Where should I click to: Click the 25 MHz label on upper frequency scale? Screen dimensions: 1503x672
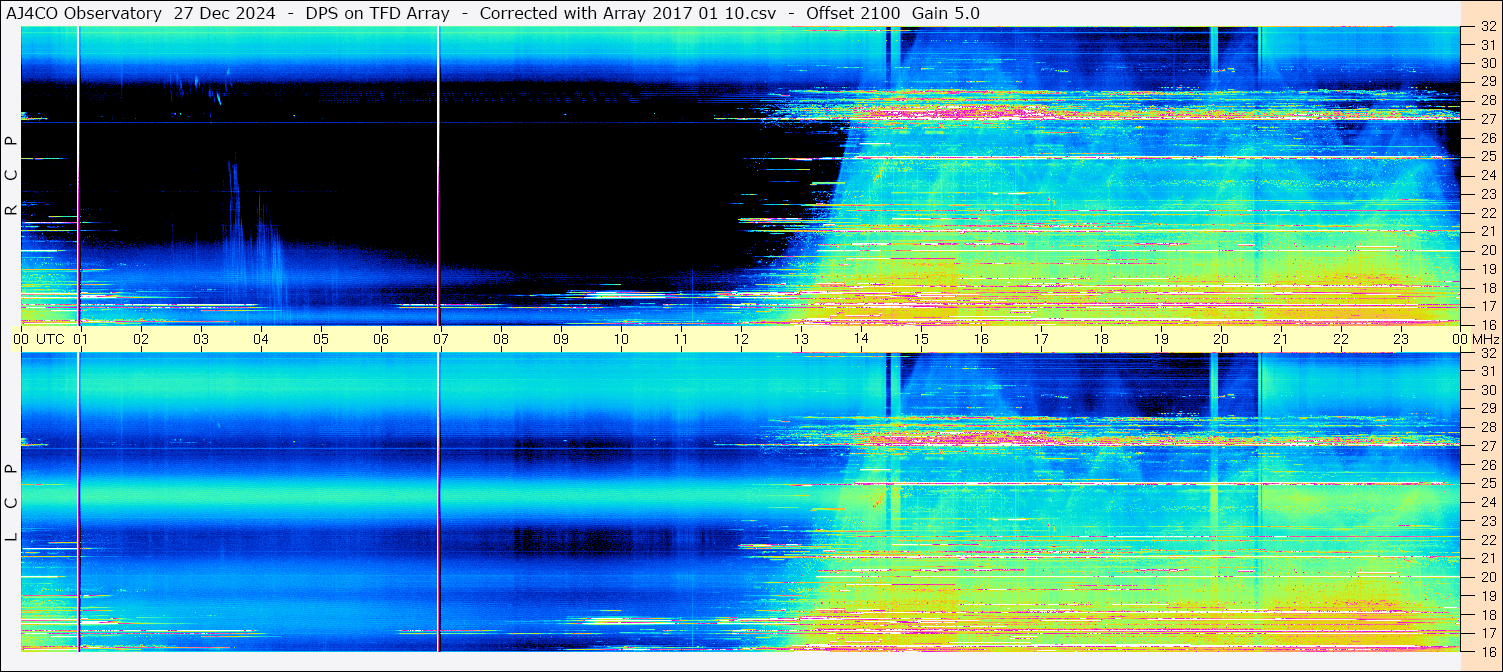pos(1488,157)
